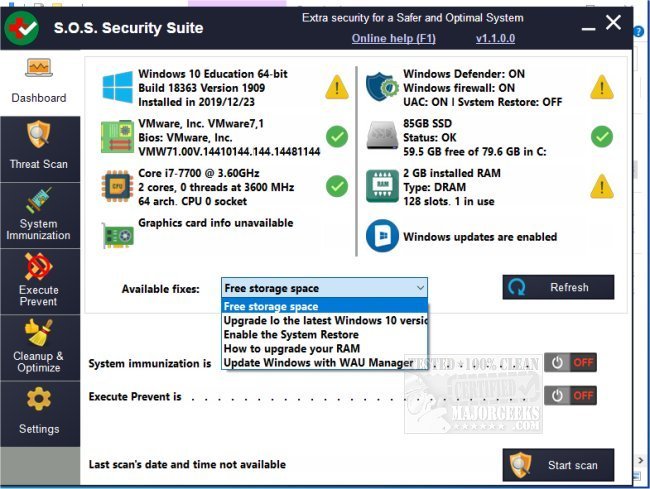
Task: Click the Refresh button
Action: click(x=558, y=288)
